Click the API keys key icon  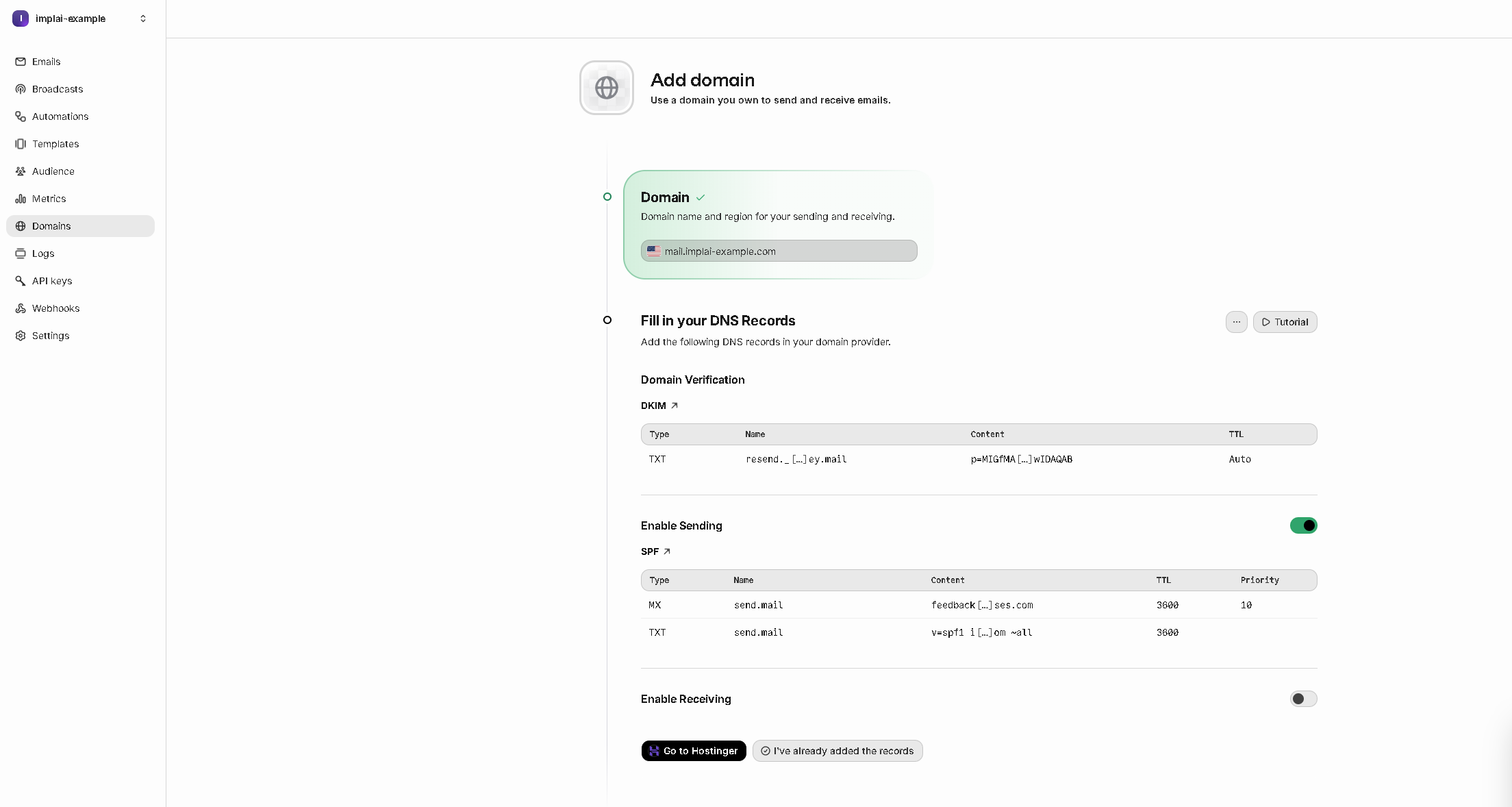pyautogui.click(x=21, y=281)
